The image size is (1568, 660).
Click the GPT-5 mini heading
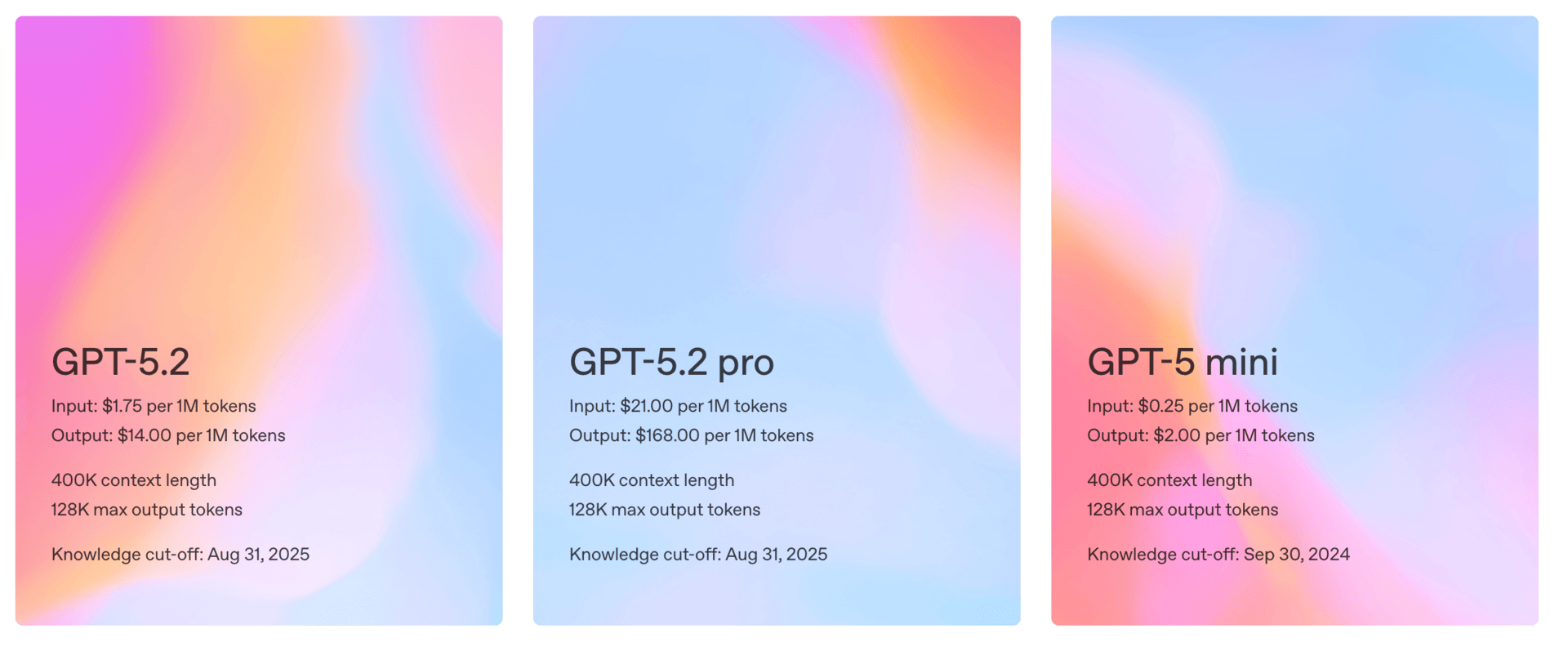(x=1183, y=362)
